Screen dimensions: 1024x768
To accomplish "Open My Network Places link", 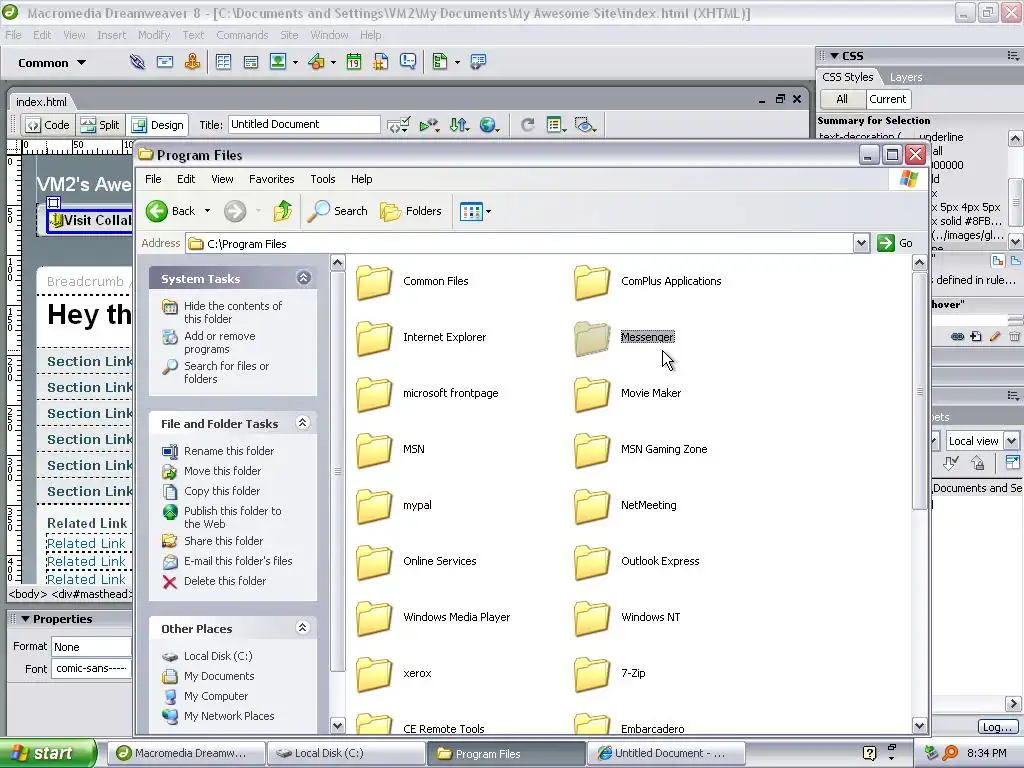I will click(x=229, y=716).
